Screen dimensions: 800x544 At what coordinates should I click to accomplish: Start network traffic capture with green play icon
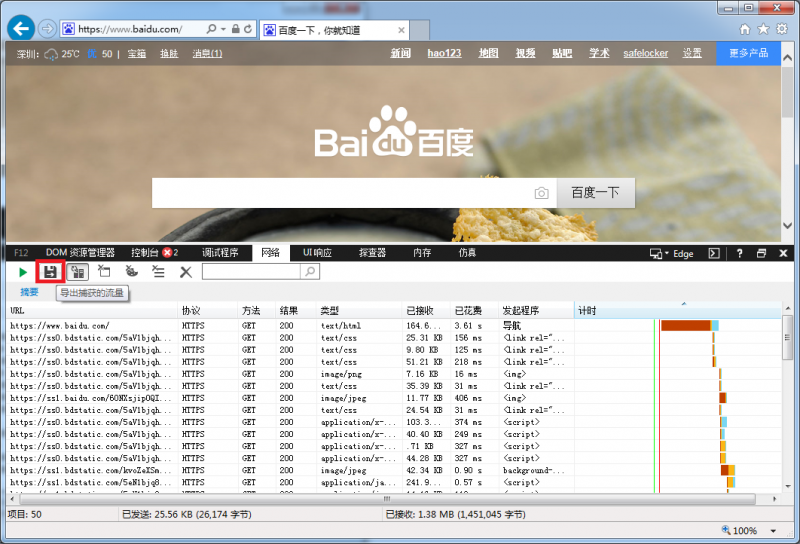click(23, 272)
